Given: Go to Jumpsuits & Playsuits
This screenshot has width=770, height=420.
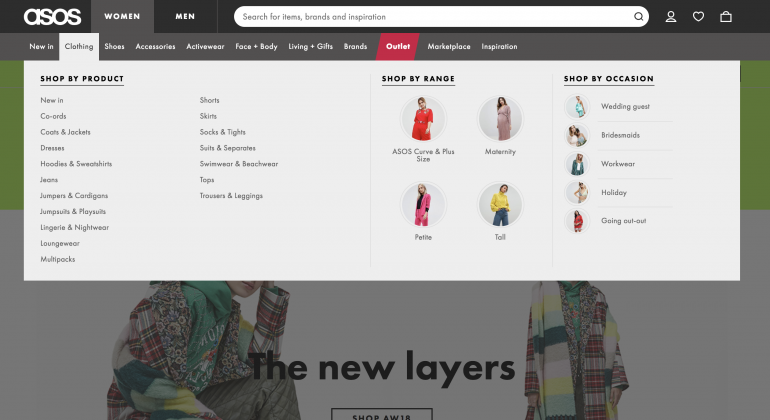Looking at the screenshot, I should pos(73,212).
